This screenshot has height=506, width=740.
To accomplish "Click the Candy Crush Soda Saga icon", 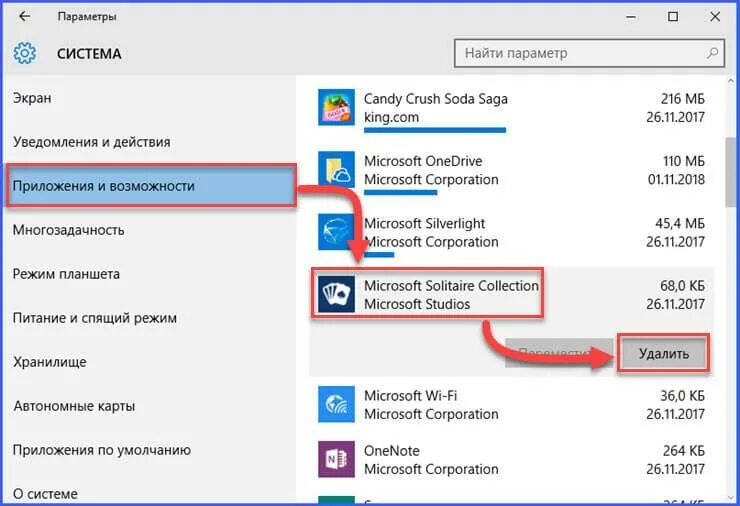I will [x=336, y=108].
